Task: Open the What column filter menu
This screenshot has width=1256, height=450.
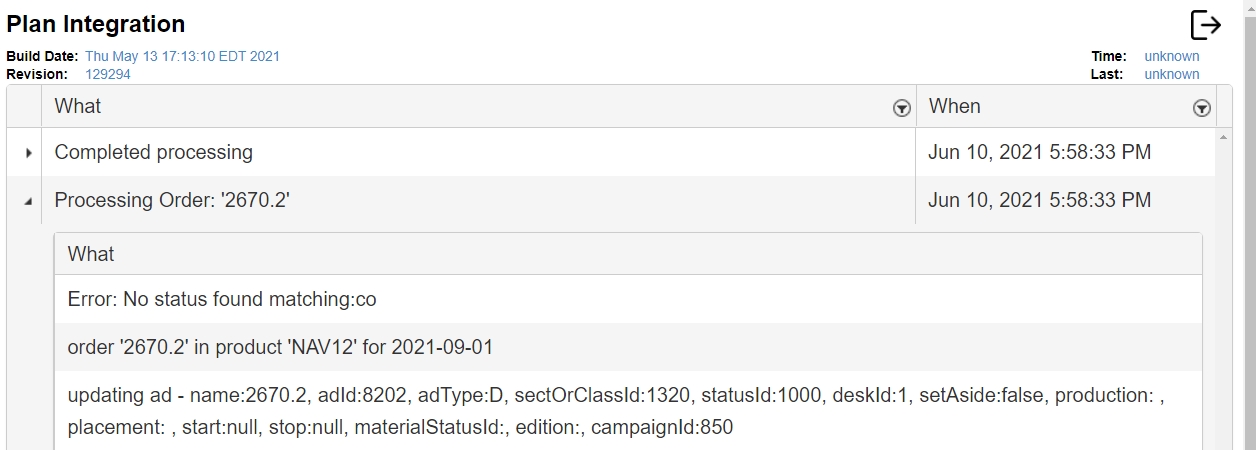Action: [x=901, y=108]
